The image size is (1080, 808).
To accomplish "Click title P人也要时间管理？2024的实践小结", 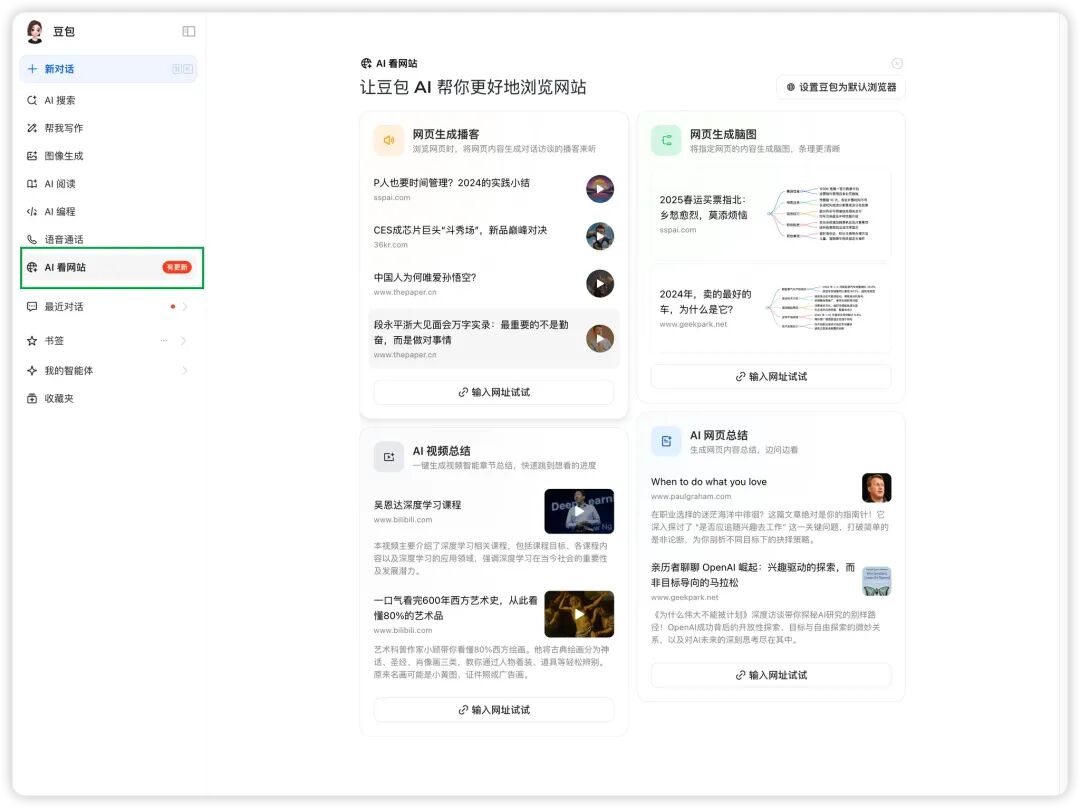I will point(452,183).
